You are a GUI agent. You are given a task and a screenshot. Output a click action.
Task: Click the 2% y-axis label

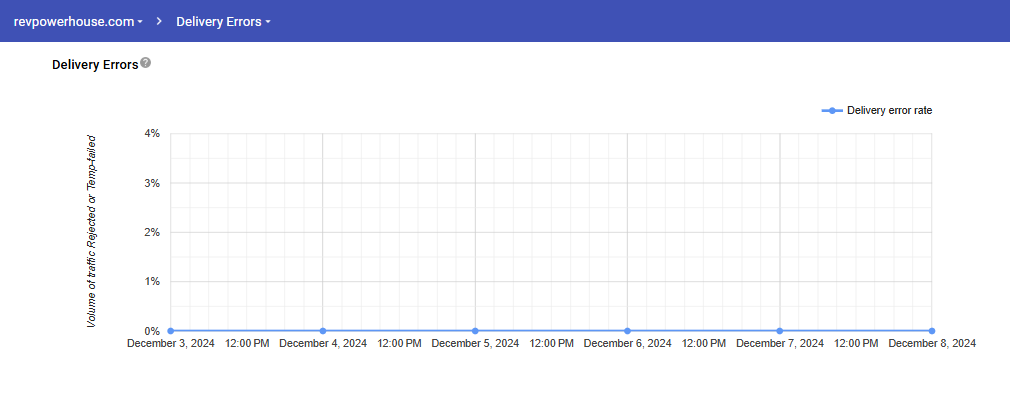click(x=152, y=232)
